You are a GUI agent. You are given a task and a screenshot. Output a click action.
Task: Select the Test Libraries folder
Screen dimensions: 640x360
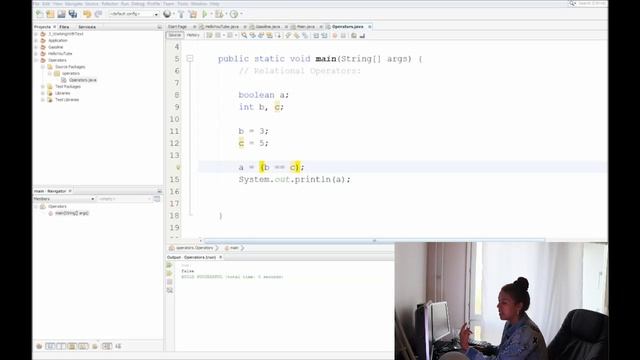[67, 100]
